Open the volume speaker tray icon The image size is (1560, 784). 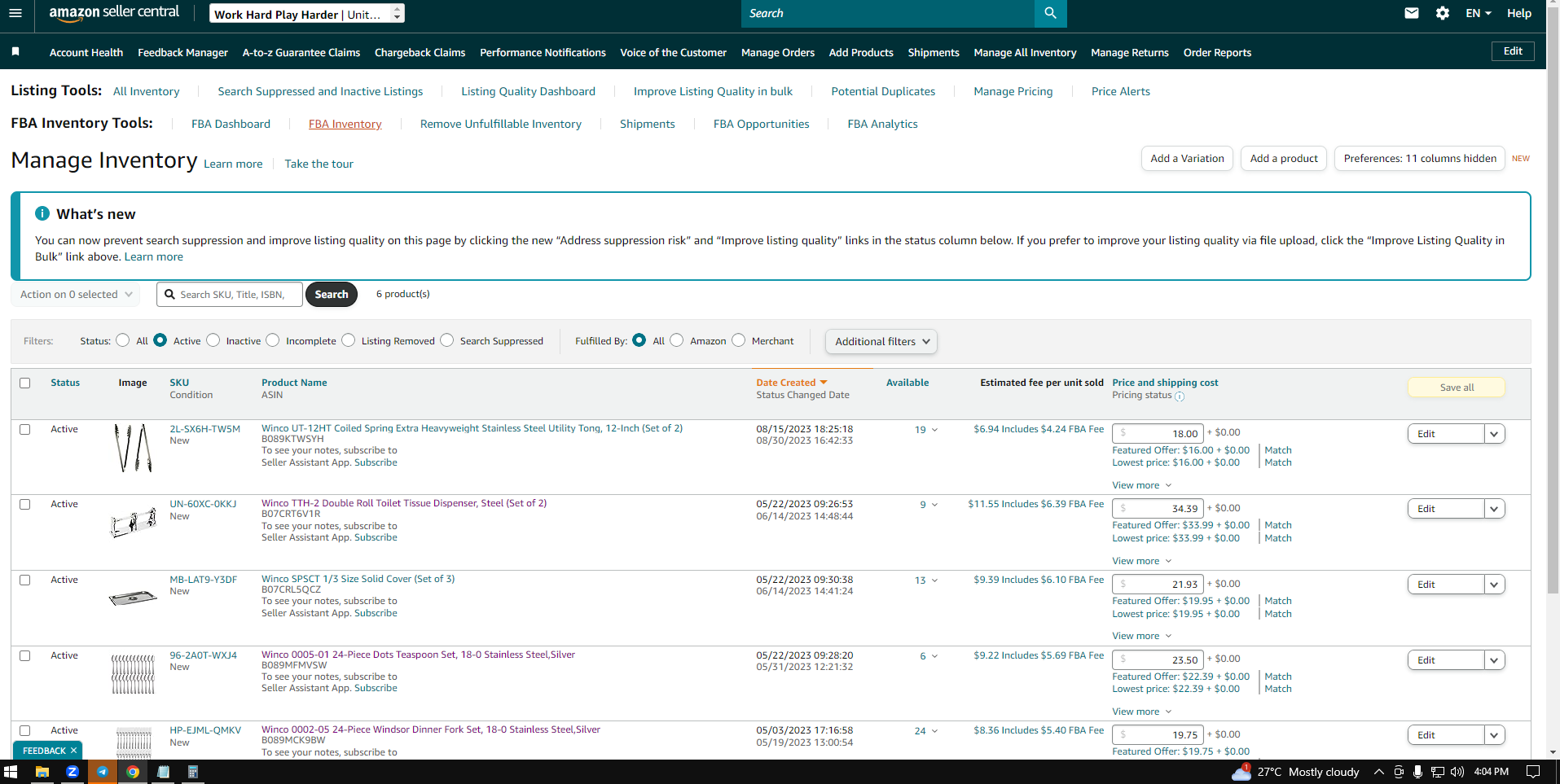(1457, 772)
